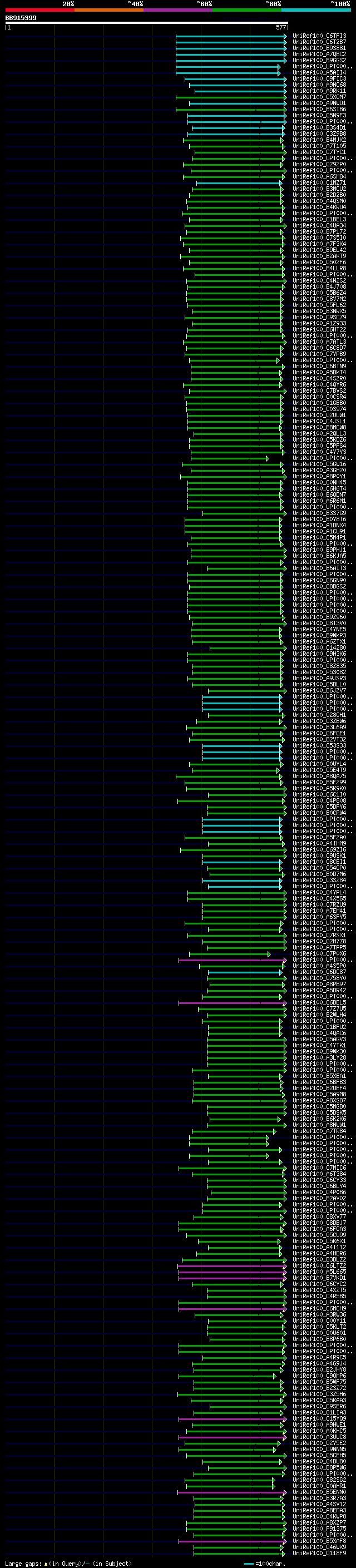This screenshot has width=356, height=1568.
Task: Select the UniRef100_B4KRU4 label
Action: coord(319,207)
